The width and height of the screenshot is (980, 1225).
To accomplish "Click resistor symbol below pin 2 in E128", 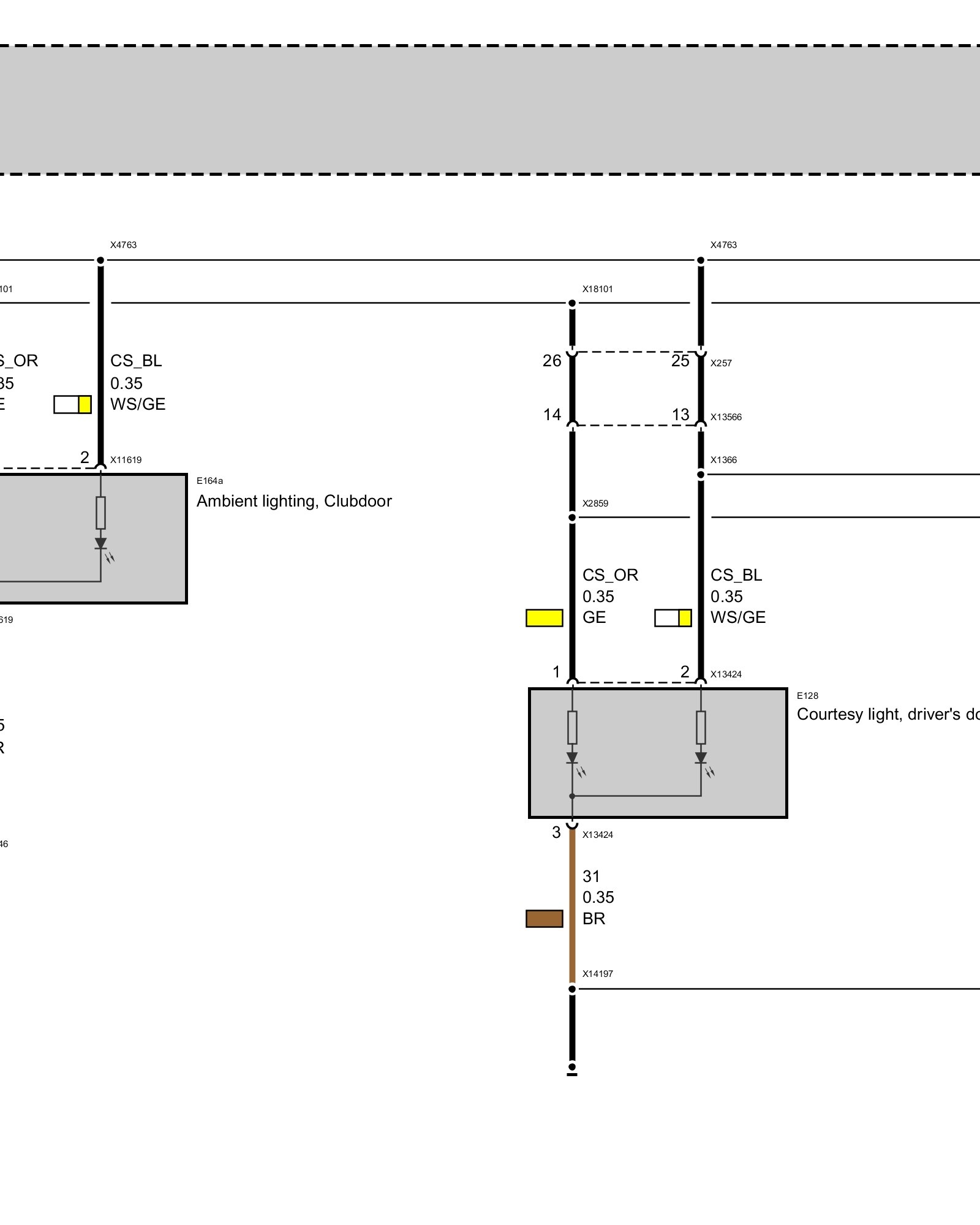I will pos(701,728).
